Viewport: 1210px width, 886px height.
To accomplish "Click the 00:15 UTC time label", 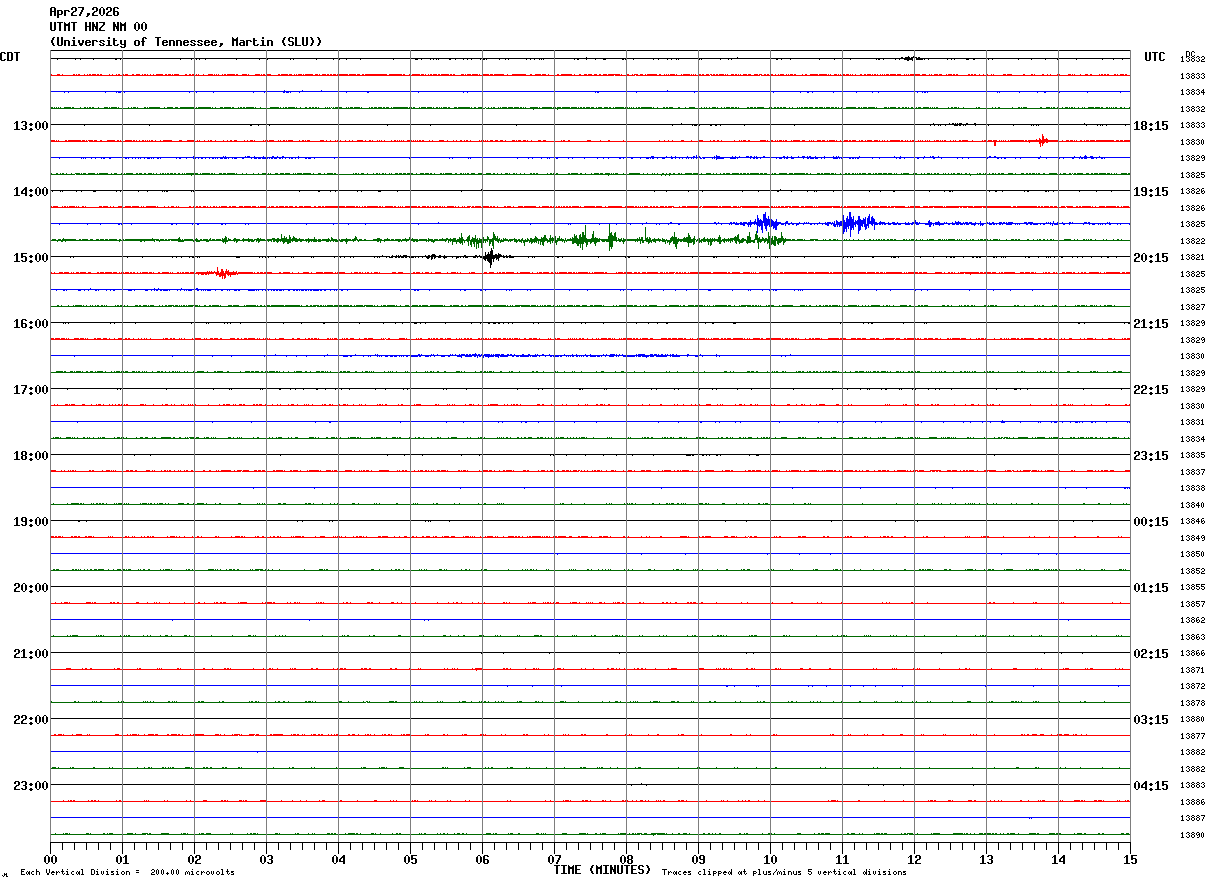I will point(1150,521).
